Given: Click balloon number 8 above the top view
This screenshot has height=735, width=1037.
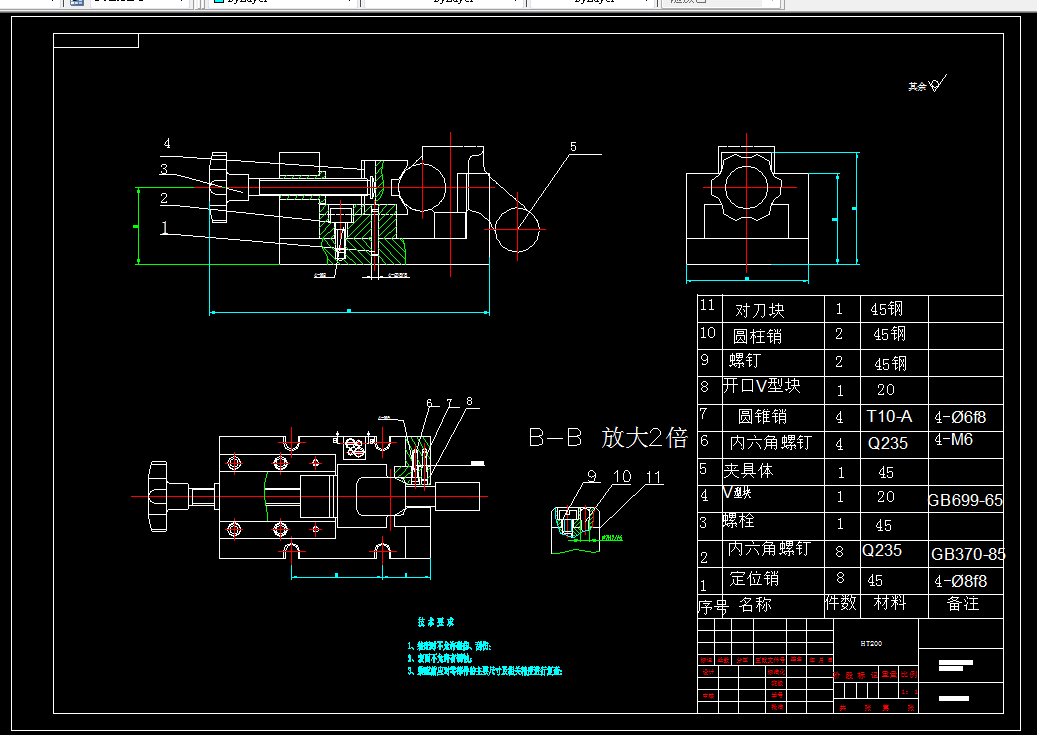Looking at the screenshot, I should pyautogui.click(x=470, y=402).
